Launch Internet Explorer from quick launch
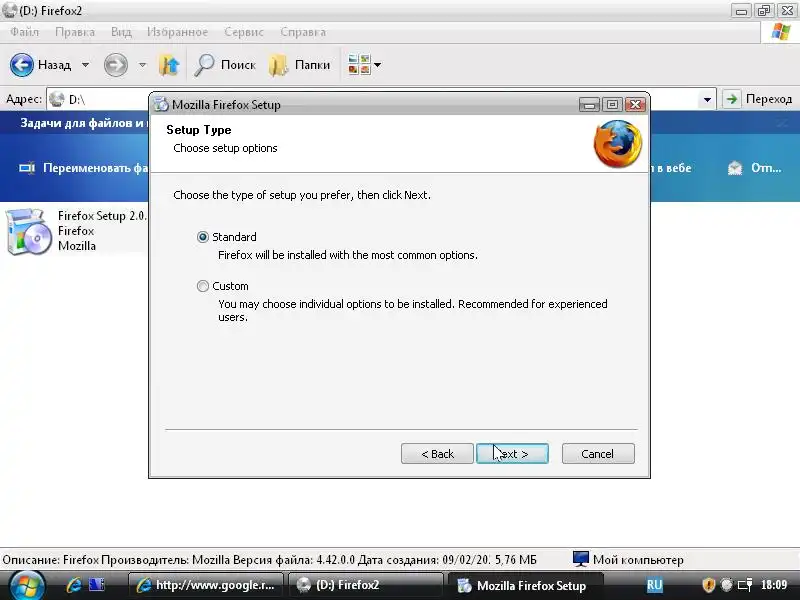This screenshot has height=600, width=800. (x=73, y=585)
